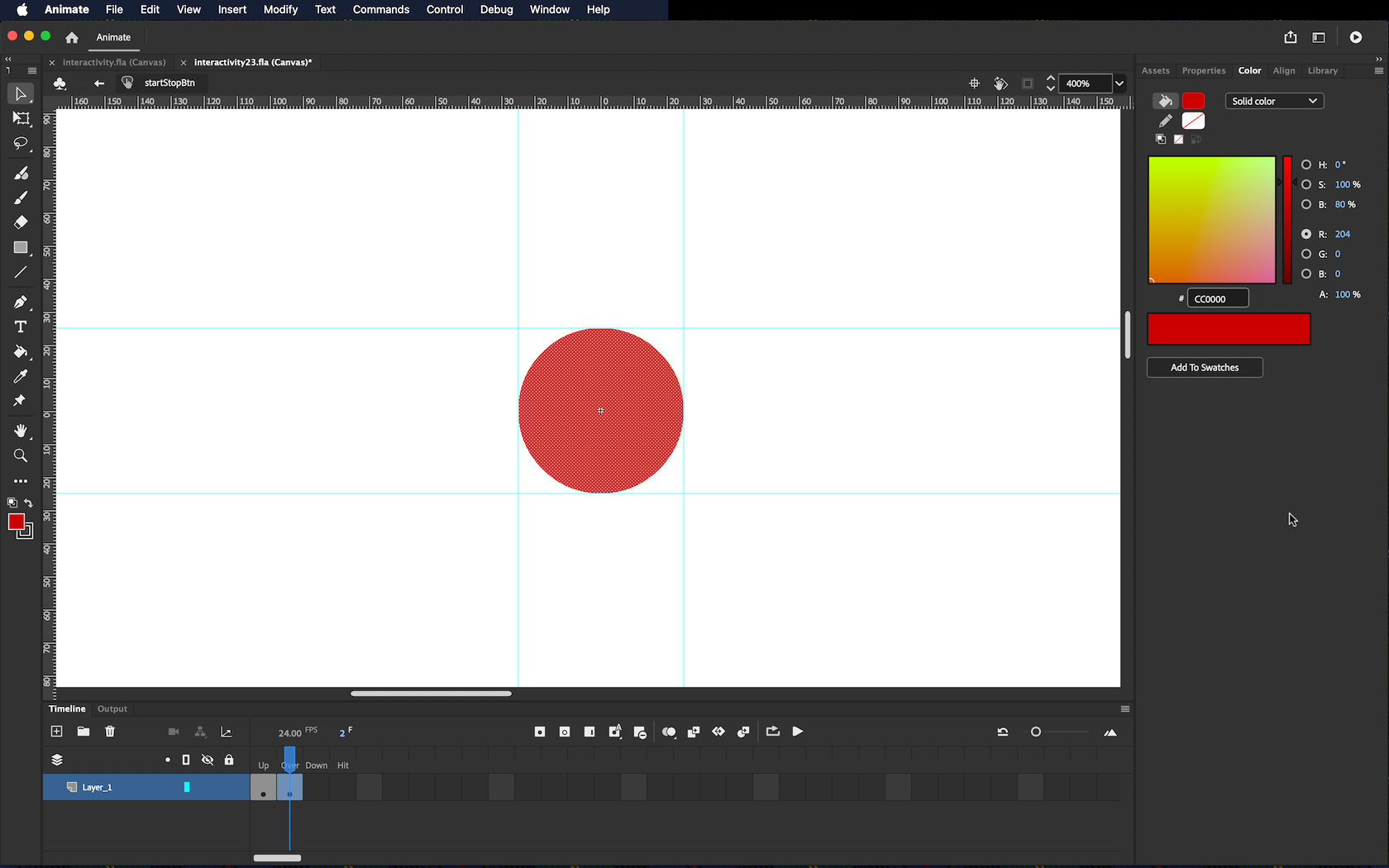The image size is (1389, 868).
Task: Switch to the Properties tab
Action: (1203, 71)
